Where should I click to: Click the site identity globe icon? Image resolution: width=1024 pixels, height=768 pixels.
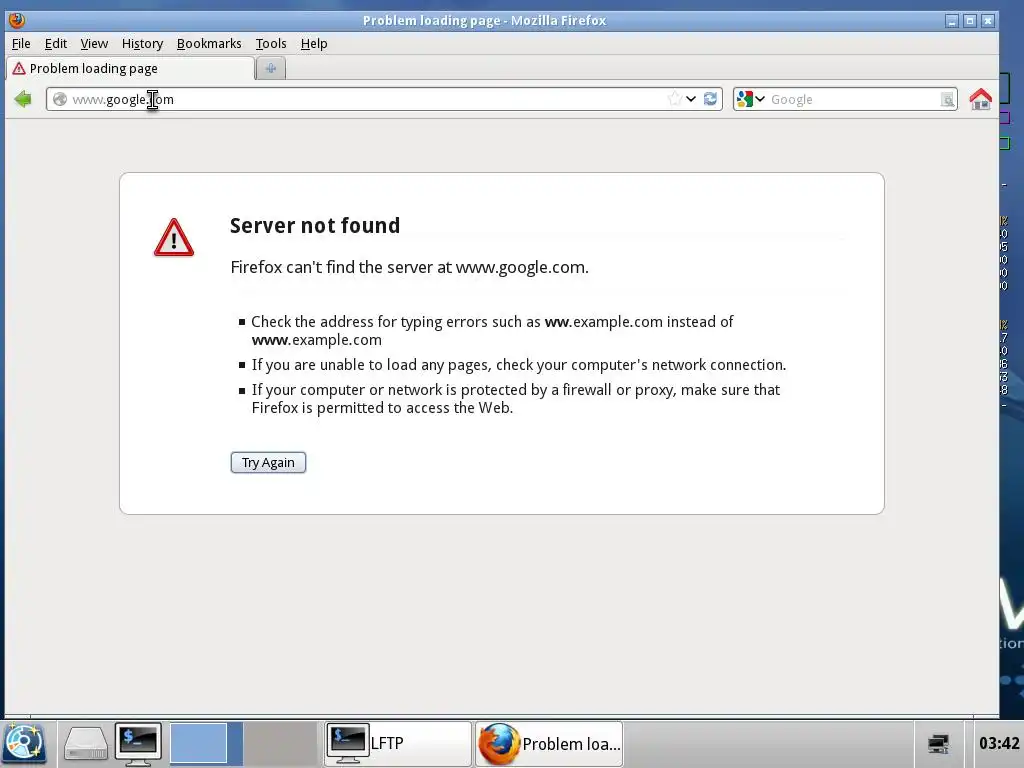click(60, 99)
